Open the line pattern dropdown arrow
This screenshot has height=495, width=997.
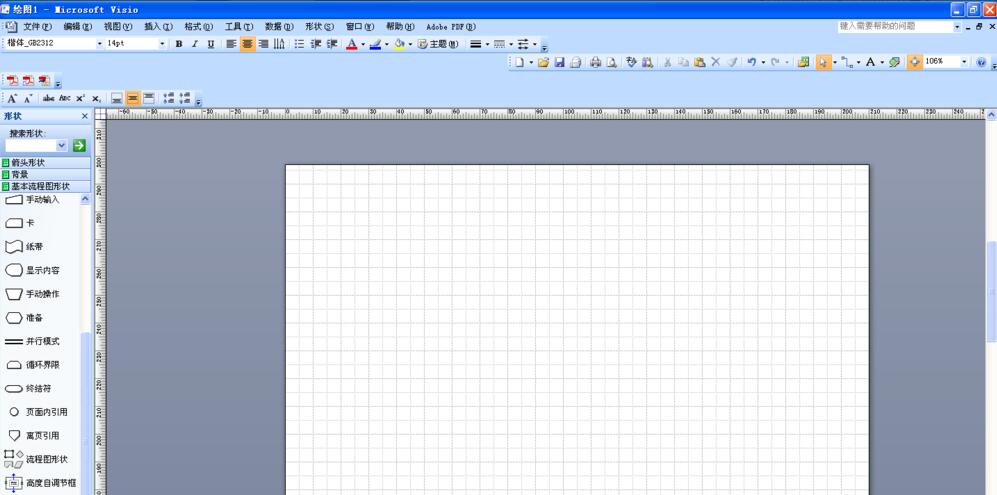point(511,45)
